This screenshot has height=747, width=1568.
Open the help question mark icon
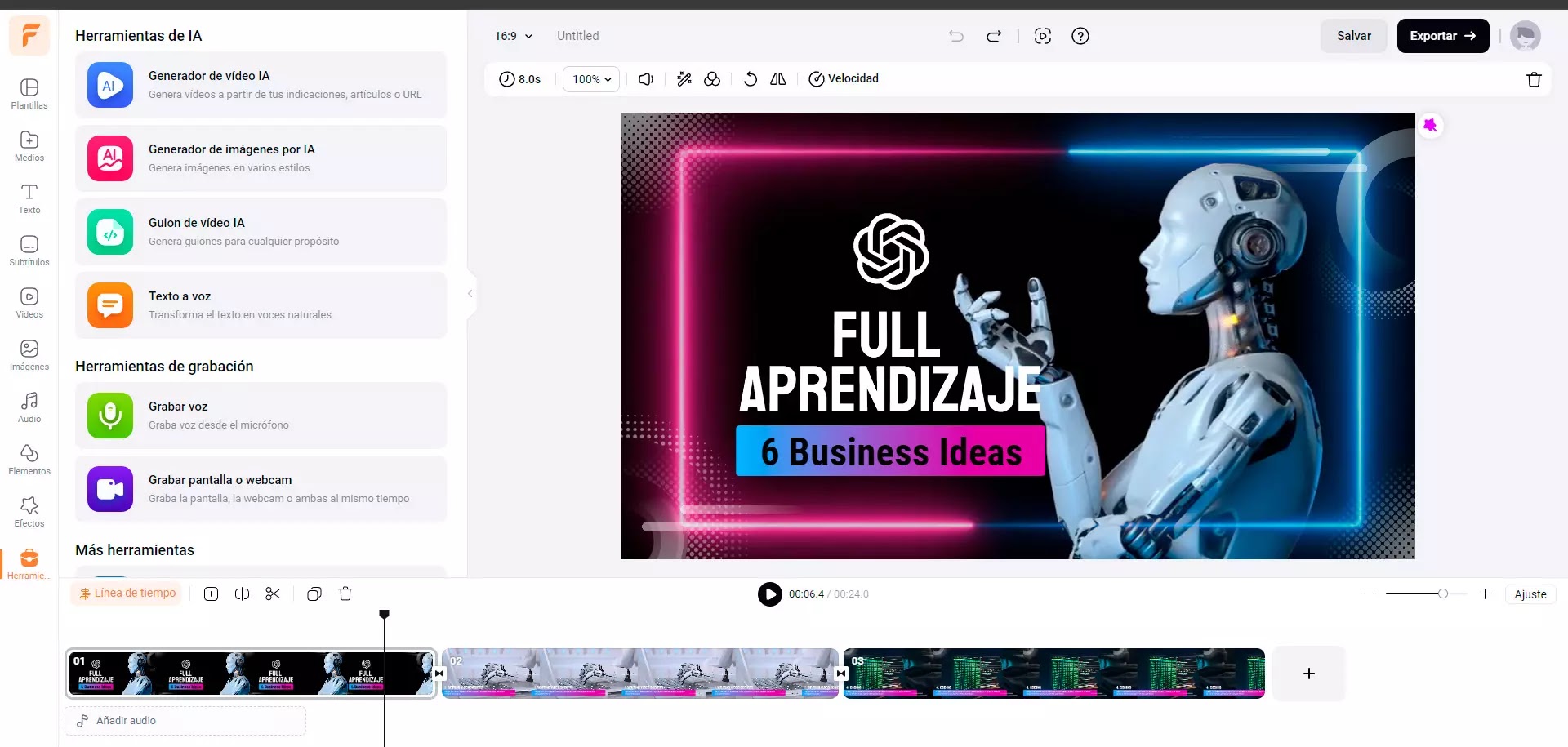pos(1080,36)
